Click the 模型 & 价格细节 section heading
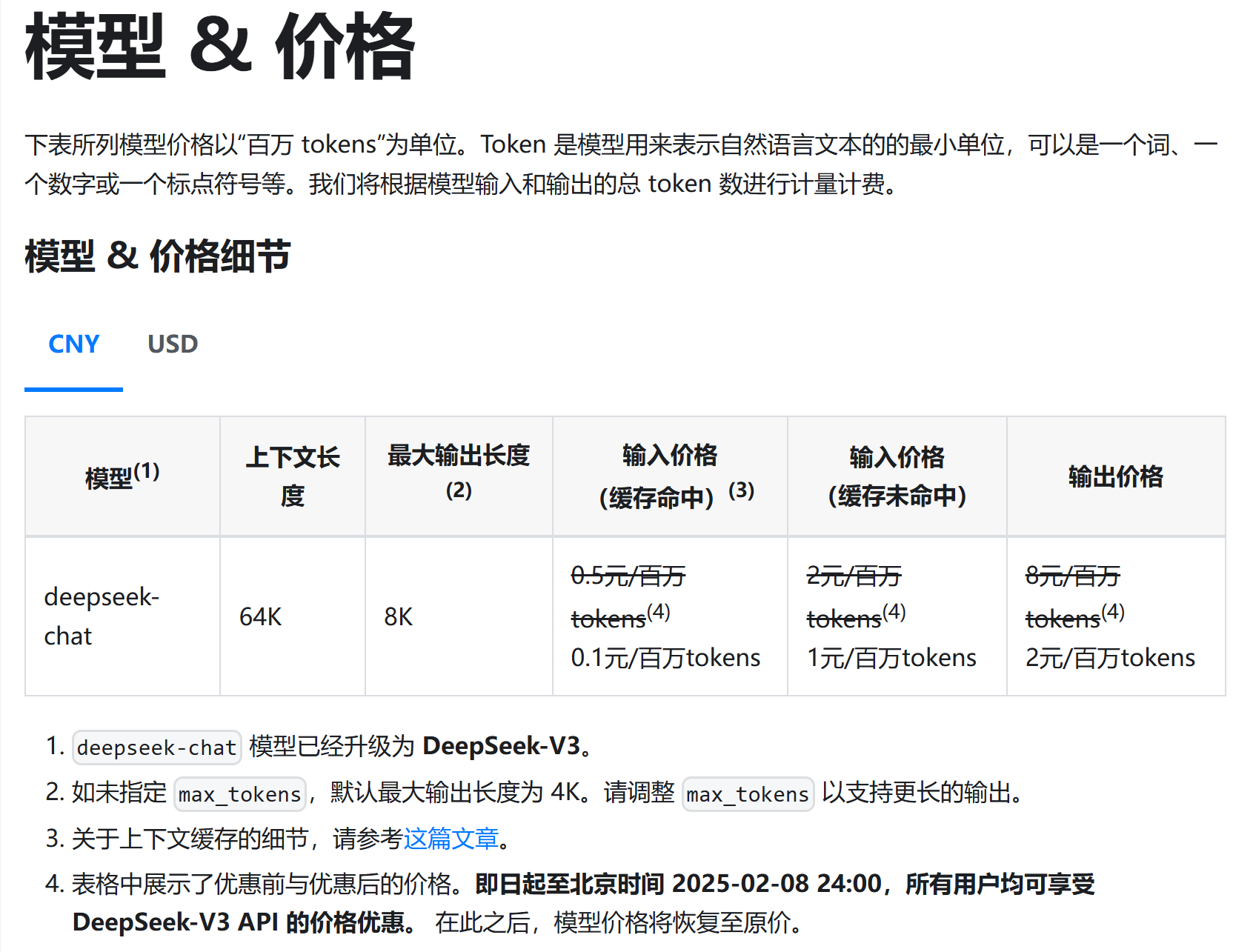The height and width of the screenshot is (952, 1253). pos(158,256)
